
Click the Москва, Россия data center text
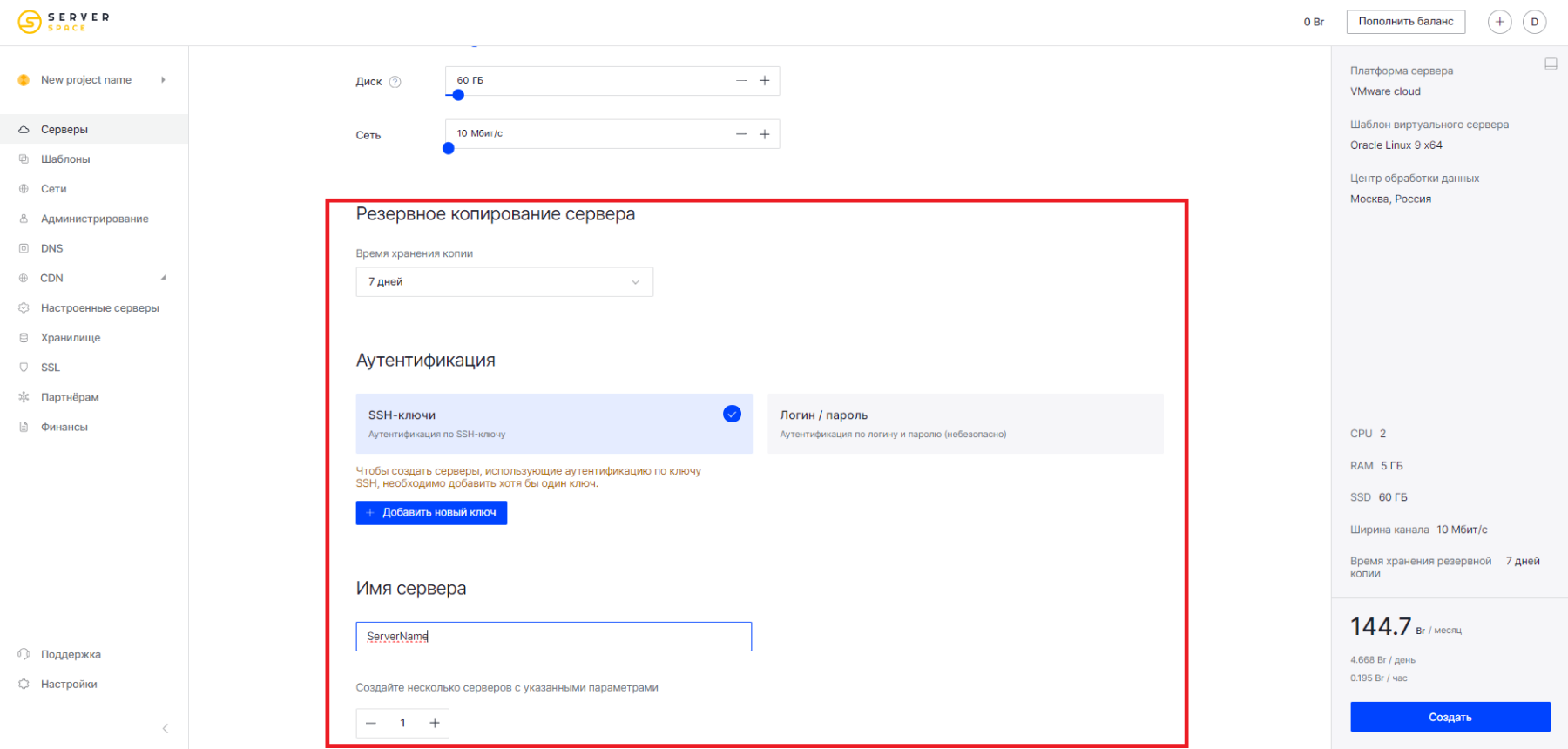click(x=1390, y=199)
